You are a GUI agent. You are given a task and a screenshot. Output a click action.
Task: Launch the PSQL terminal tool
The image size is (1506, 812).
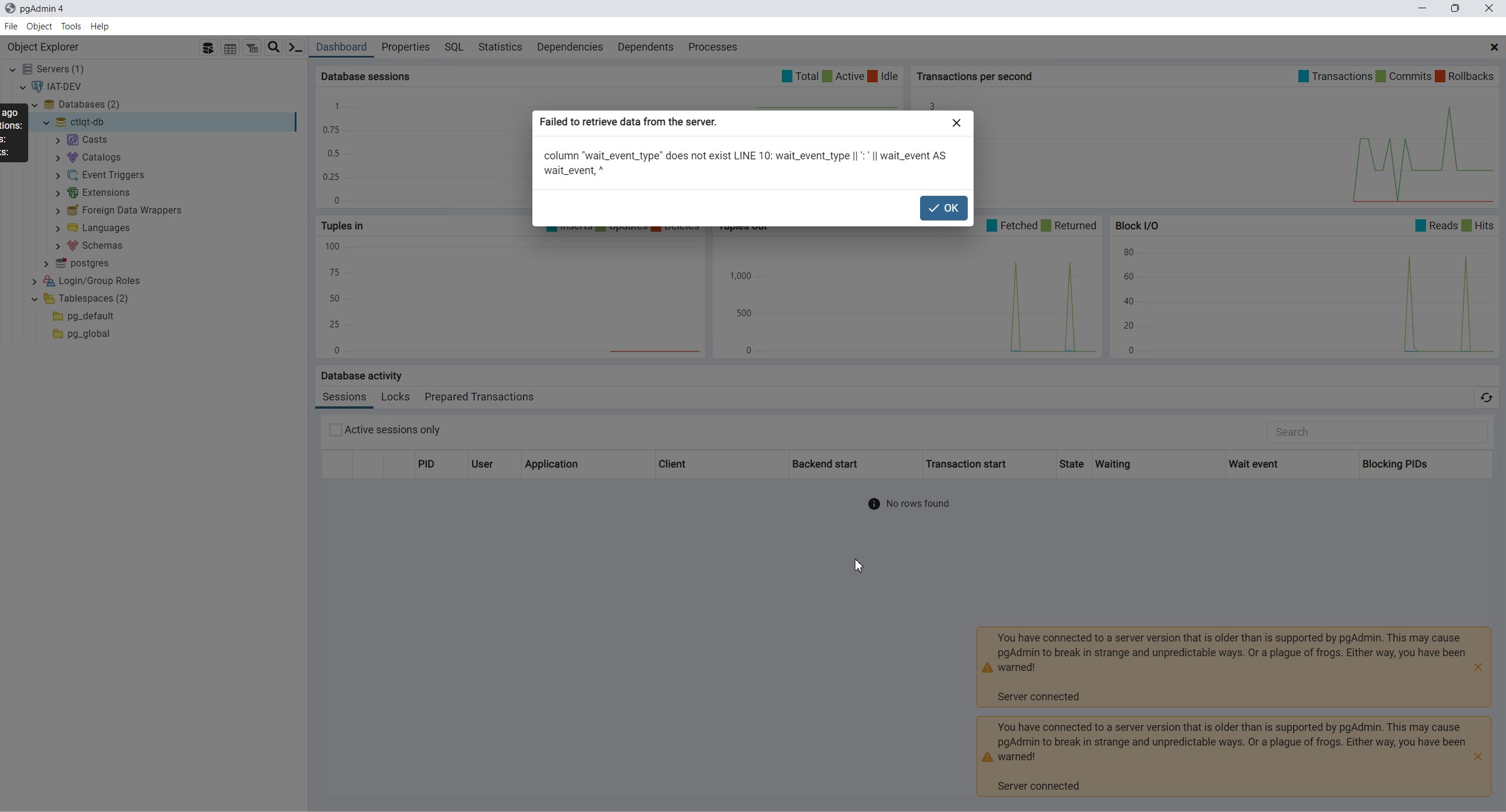[296, 48]
